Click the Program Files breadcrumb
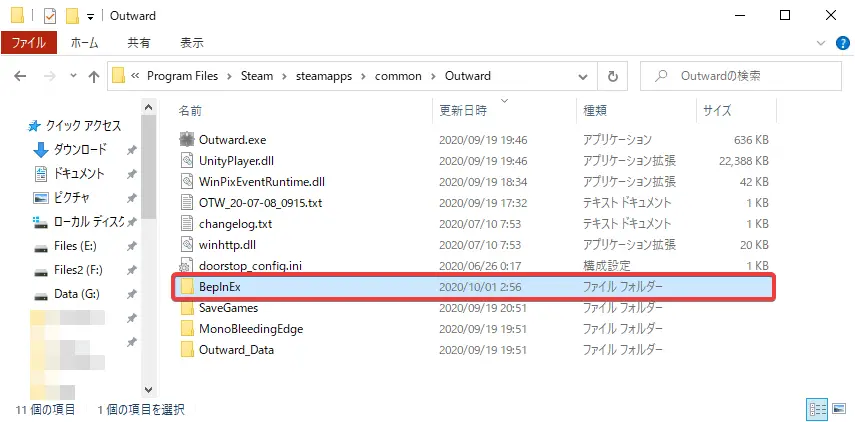Screen dimensions: 855x422 [182, 76]
